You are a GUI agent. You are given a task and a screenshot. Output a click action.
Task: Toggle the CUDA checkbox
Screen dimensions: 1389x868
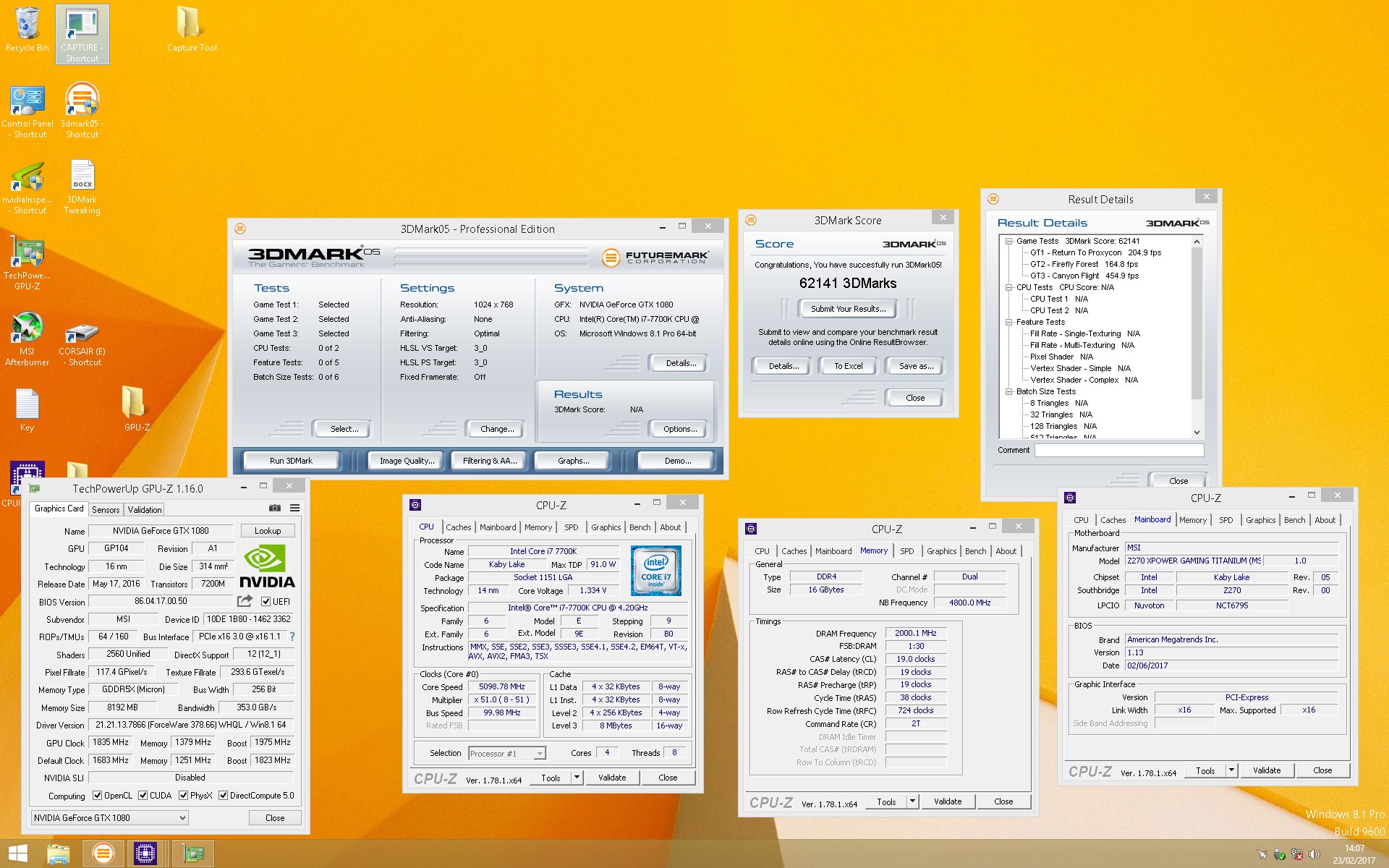[143, 796]
